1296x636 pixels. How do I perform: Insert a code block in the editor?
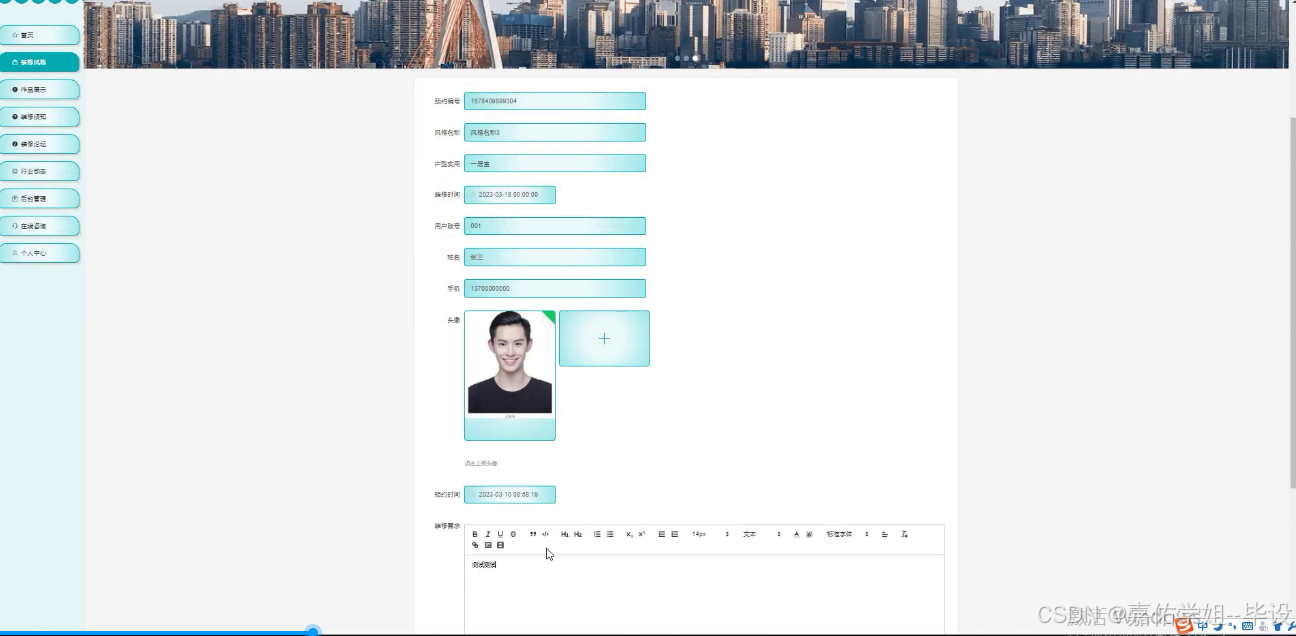pyautogui.click(x=545, y=534)
